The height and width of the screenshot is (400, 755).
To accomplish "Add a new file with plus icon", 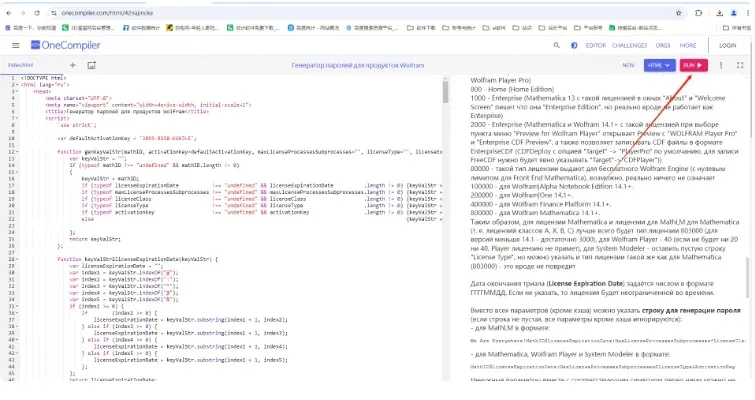I will point(73,65).
